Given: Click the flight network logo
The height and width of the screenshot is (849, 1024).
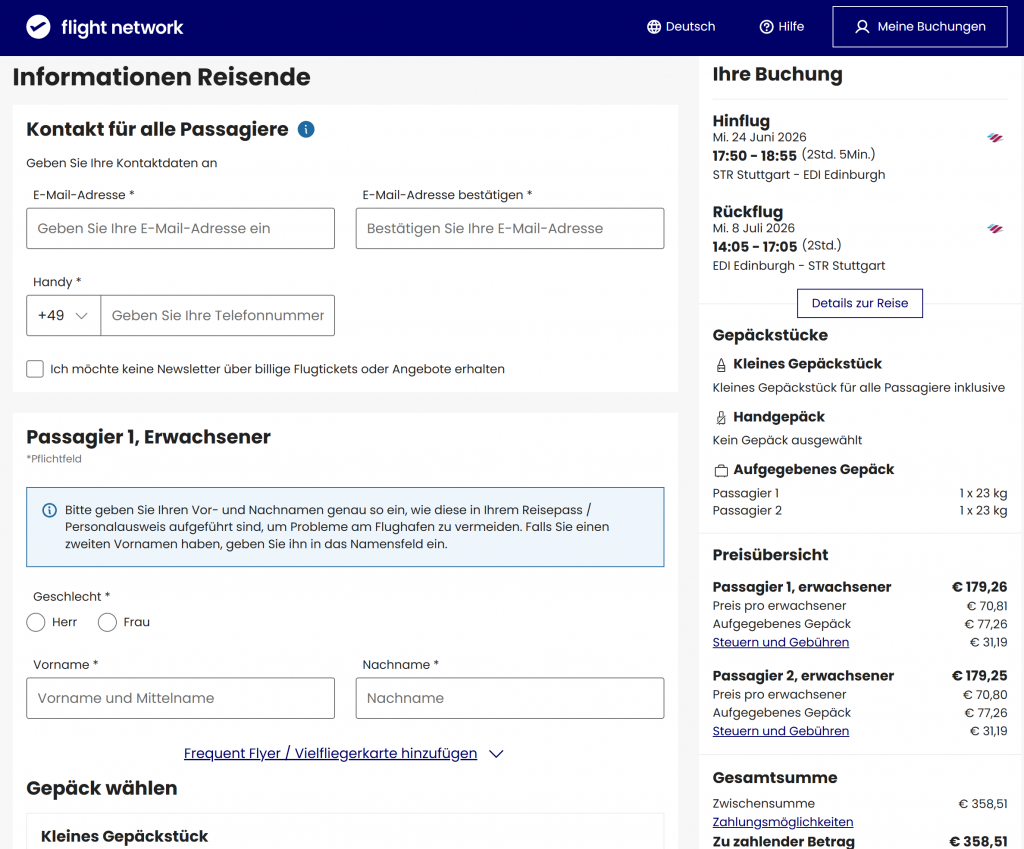Looking at the screenshot, I should coord(105,27).
